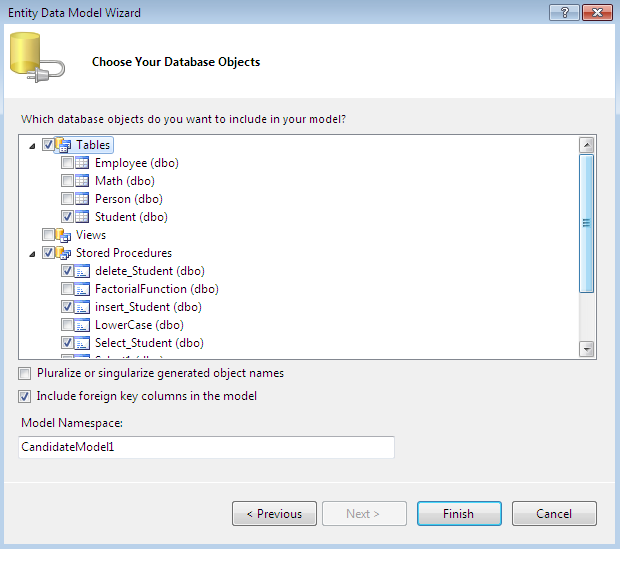The height and width of the screenshot is (572, 620).
Task: Check the Views checkbox
Action: (48, 235)
